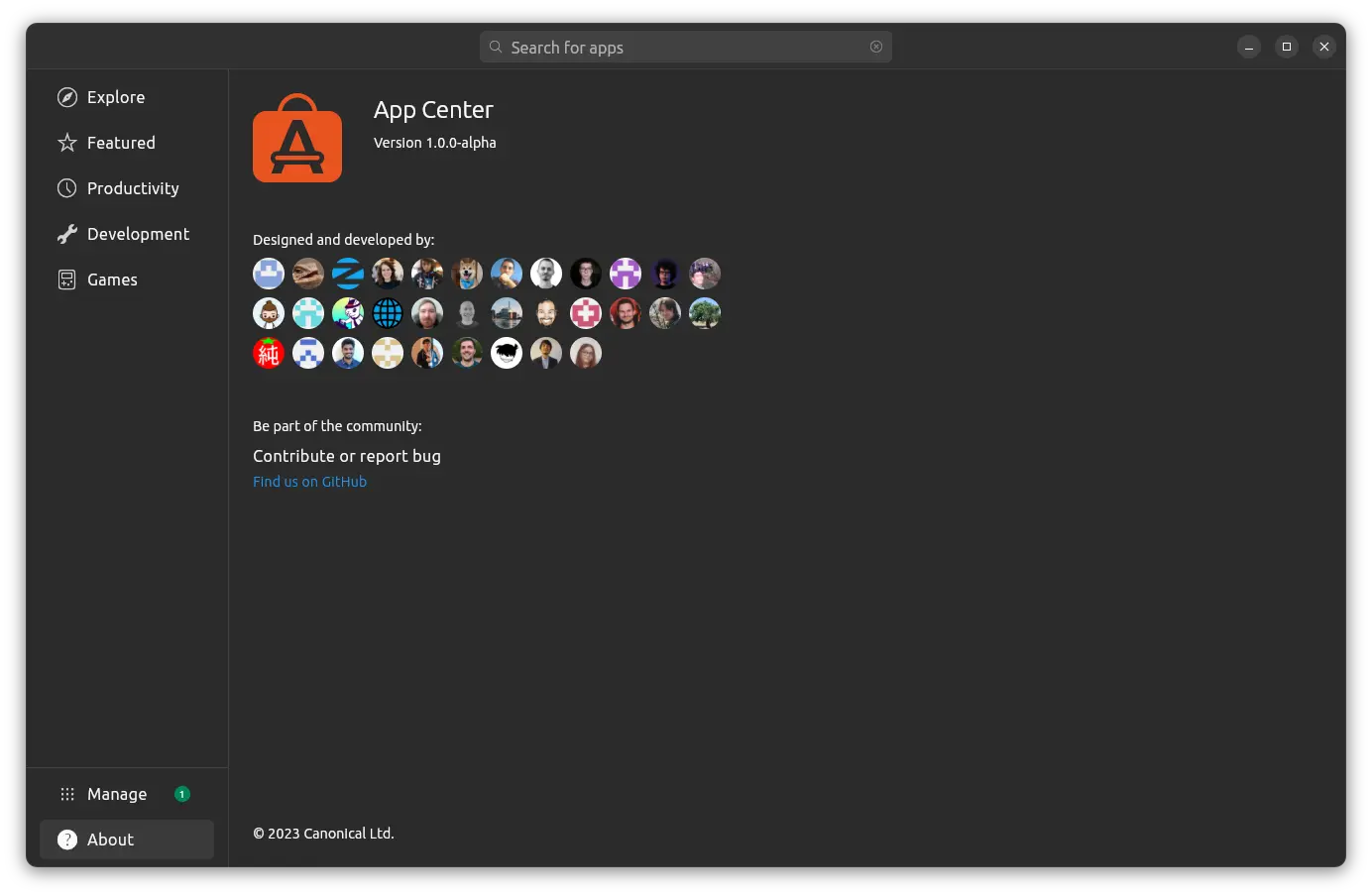Open the teal pixel identicon avatar
Viewport: 1372px width, 896px height.
pos(308,313)
